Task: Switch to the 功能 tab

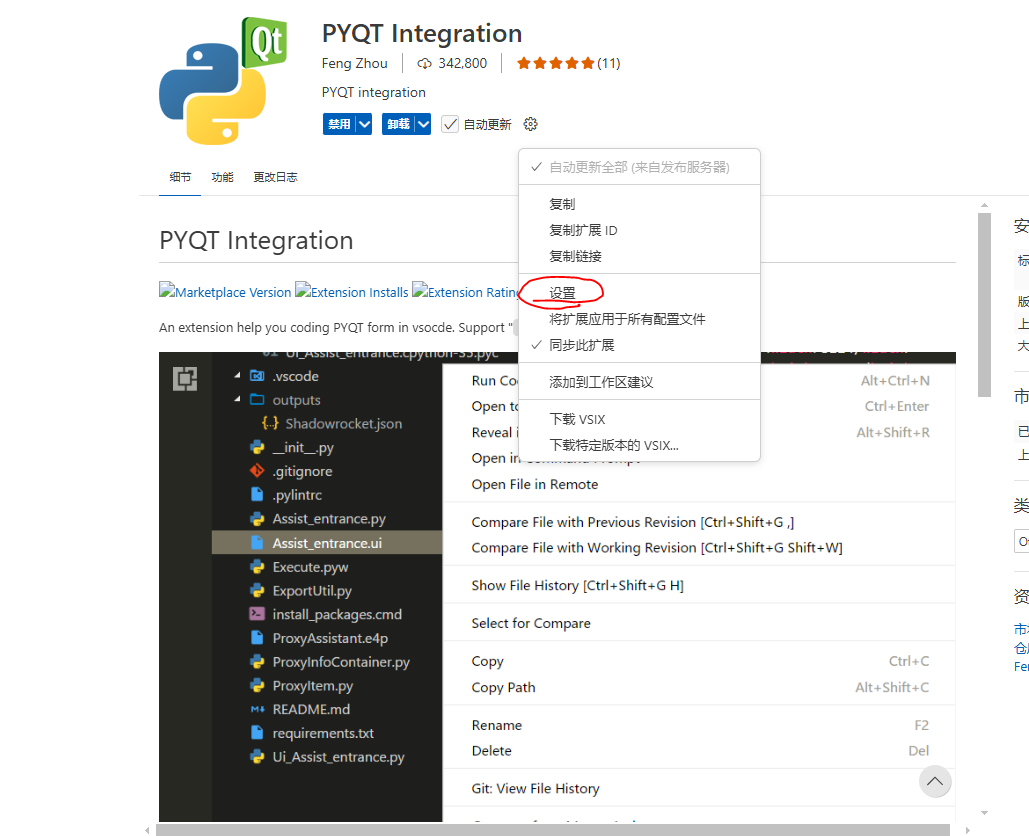Action: point(222,177)
